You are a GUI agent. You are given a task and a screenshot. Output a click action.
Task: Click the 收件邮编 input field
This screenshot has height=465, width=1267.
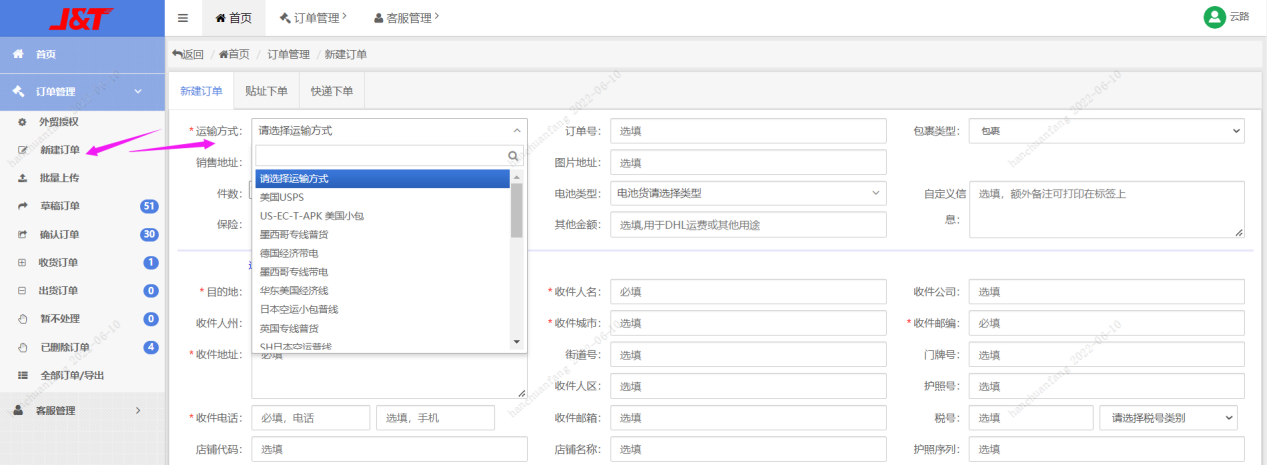click(1107, 323)
